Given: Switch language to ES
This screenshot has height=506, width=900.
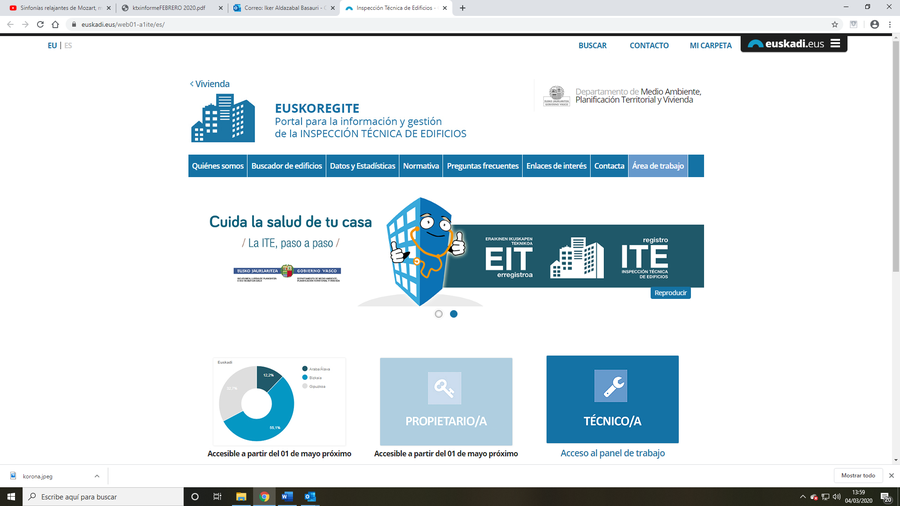Looking at the screenshot, I should 68,45.
